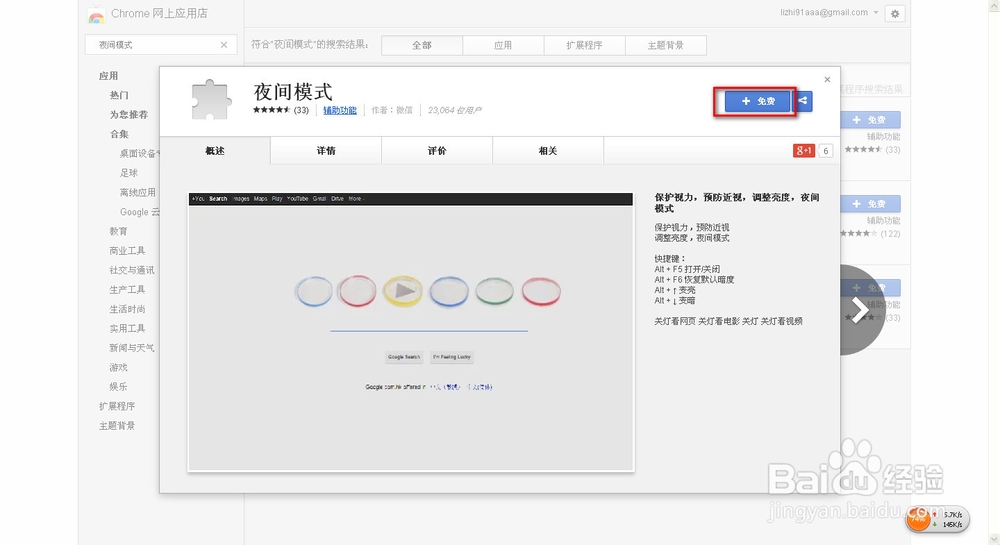Image resolution: width=1000 pixels, height=545 pixels.
Task: Click the Alt + F5 打开/关闭 shortcut line
Action: (x=687, y=269)
